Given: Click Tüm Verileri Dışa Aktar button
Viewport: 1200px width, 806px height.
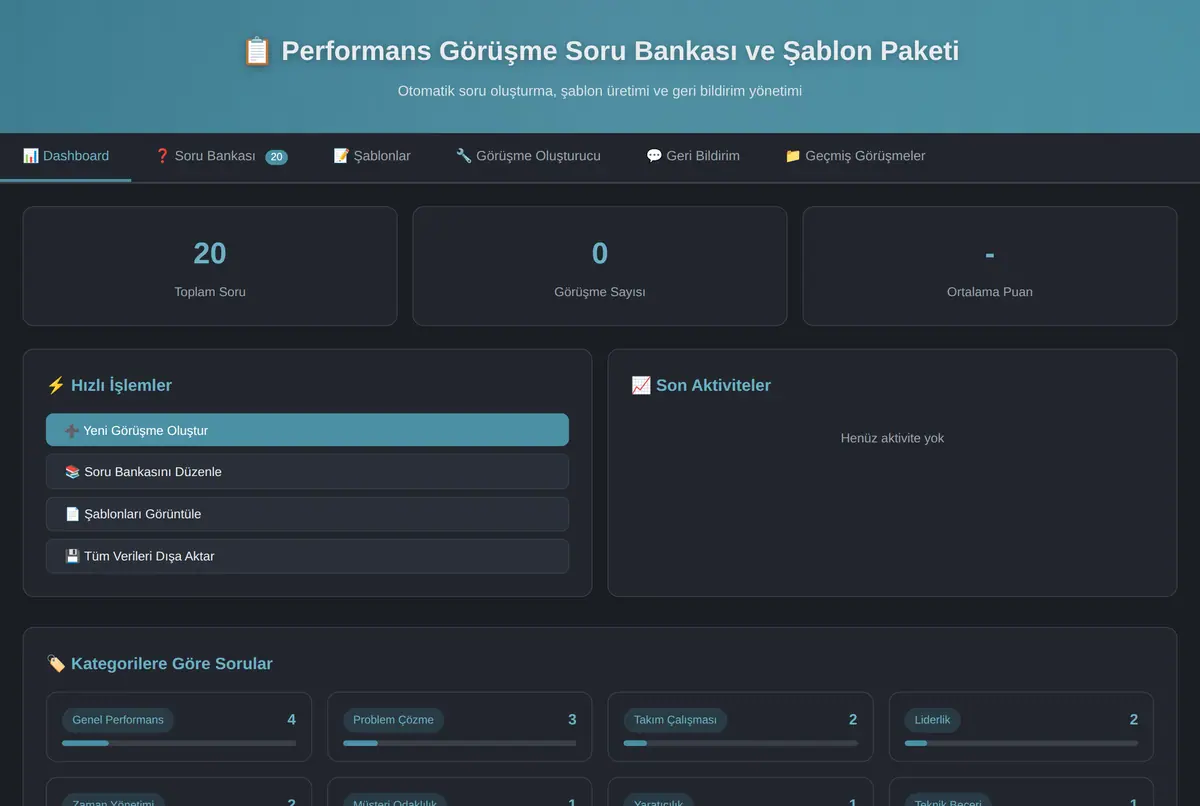Looking at the screenshot, I should click(x=307, y=556).
